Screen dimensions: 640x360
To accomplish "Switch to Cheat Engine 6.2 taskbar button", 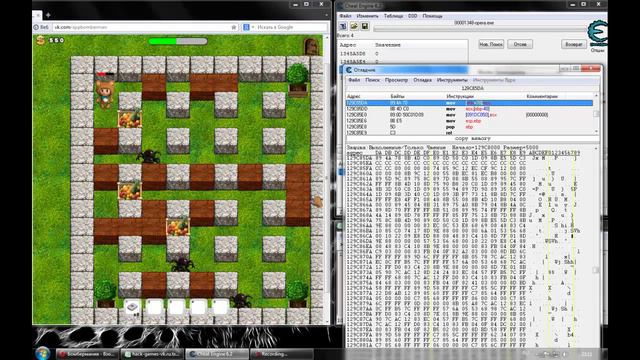I will [217, 354].
